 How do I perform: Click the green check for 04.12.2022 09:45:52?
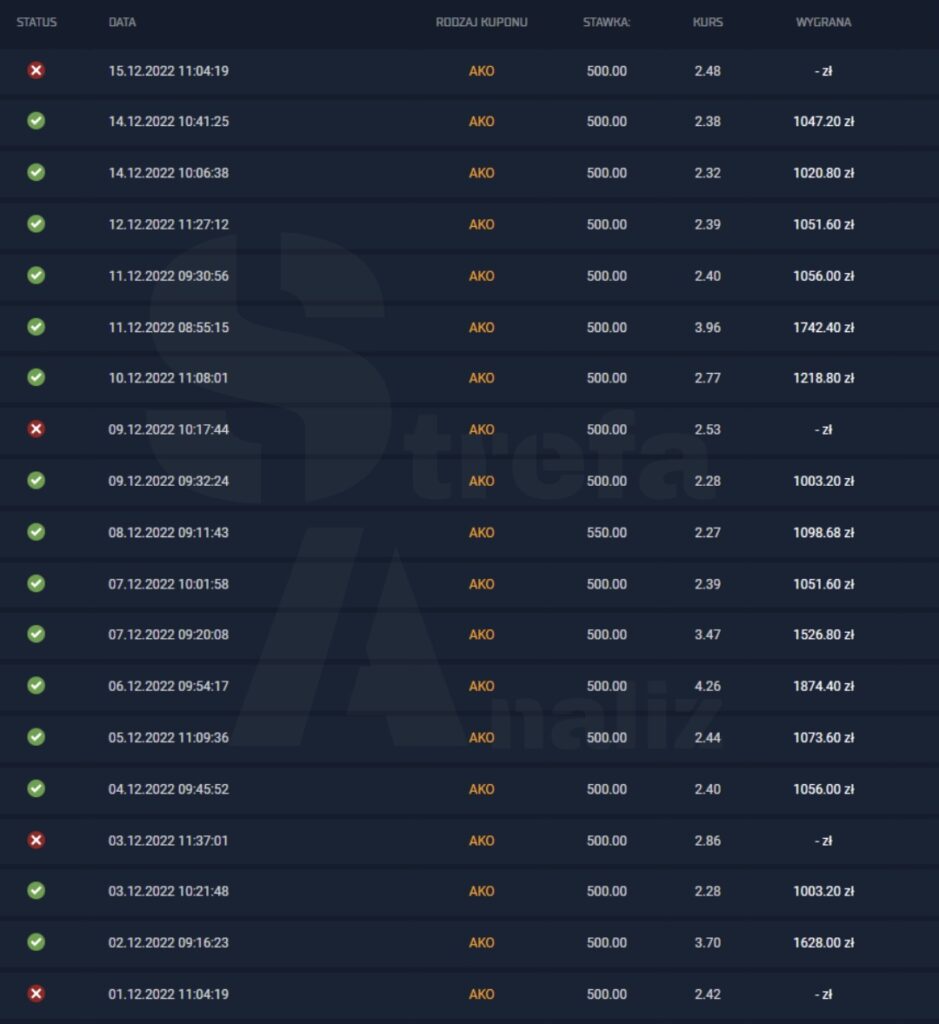tap(37, 788)
